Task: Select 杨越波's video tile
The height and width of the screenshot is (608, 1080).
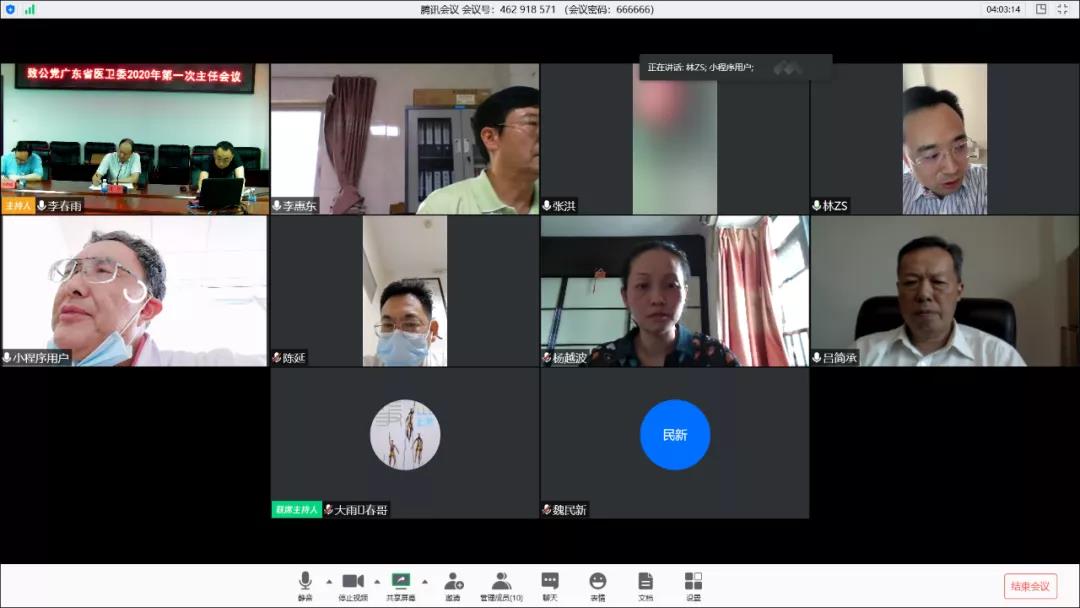Action: (x=675, y=291)
